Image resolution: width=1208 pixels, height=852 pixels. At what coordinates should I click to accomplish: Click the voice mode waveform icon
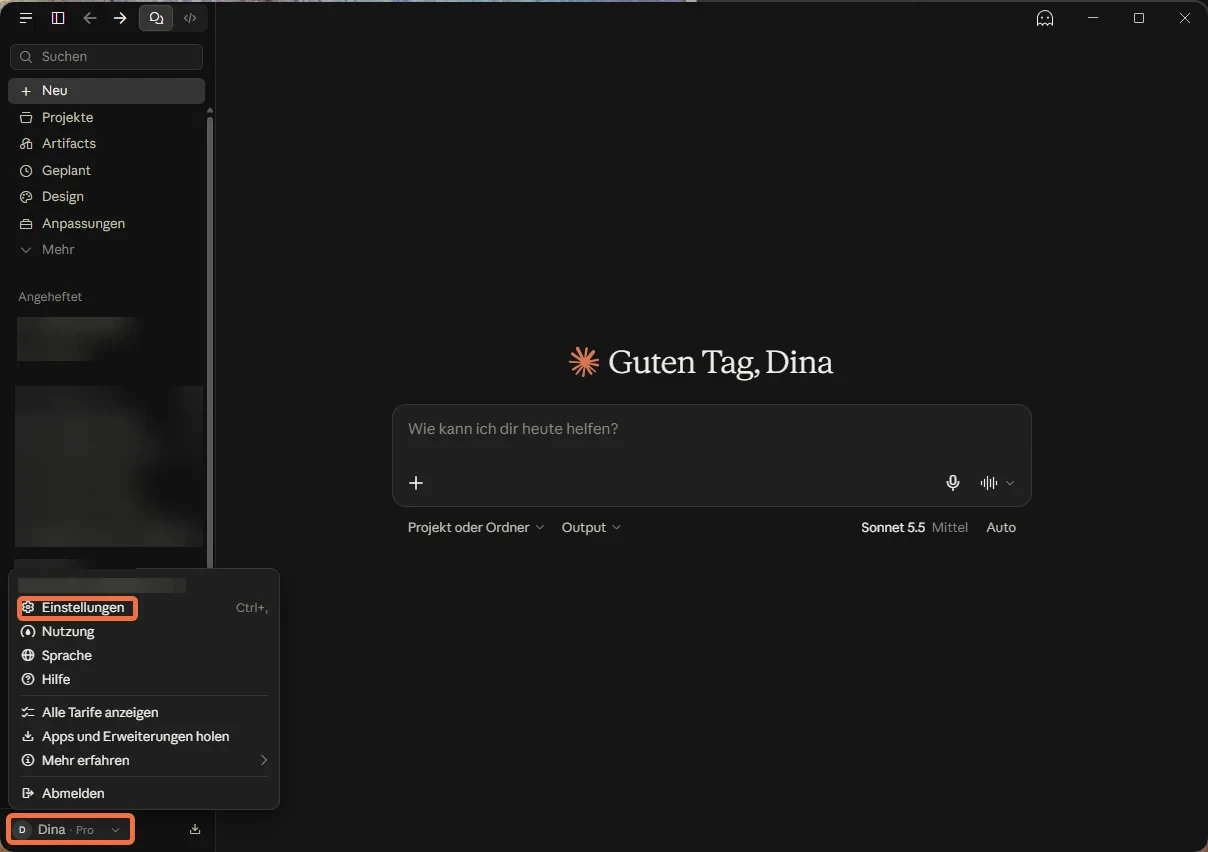[989, 483]
